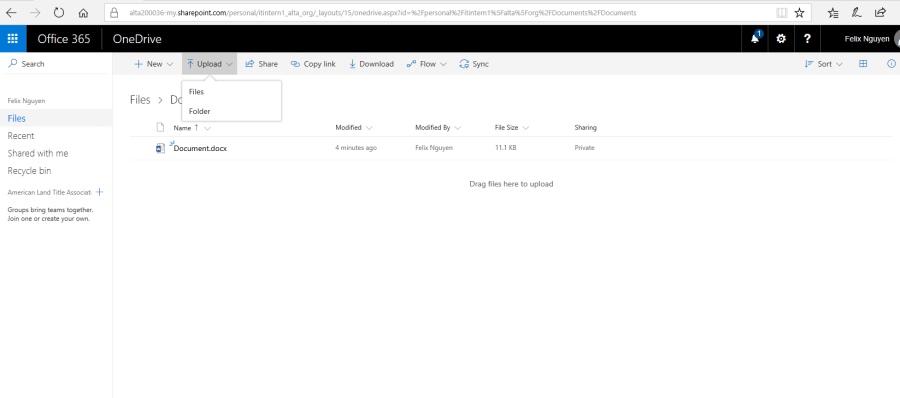This screenshot has height=398, width=900.
Task: Click the Private sharing status
Action: click(x=584, y=148)
